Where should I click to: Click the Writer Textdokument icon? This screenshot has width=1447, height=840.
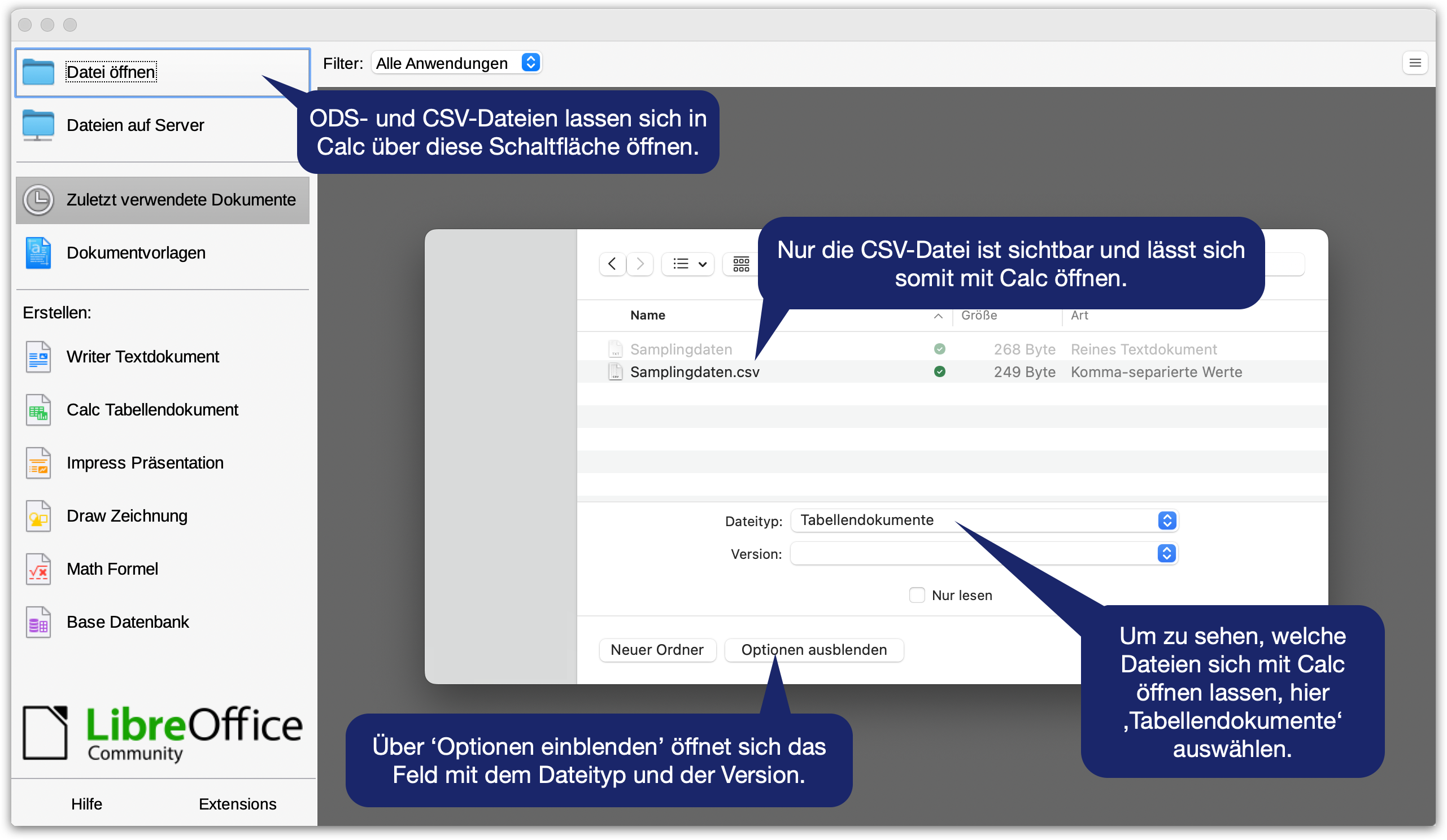(x=38, y=357)
